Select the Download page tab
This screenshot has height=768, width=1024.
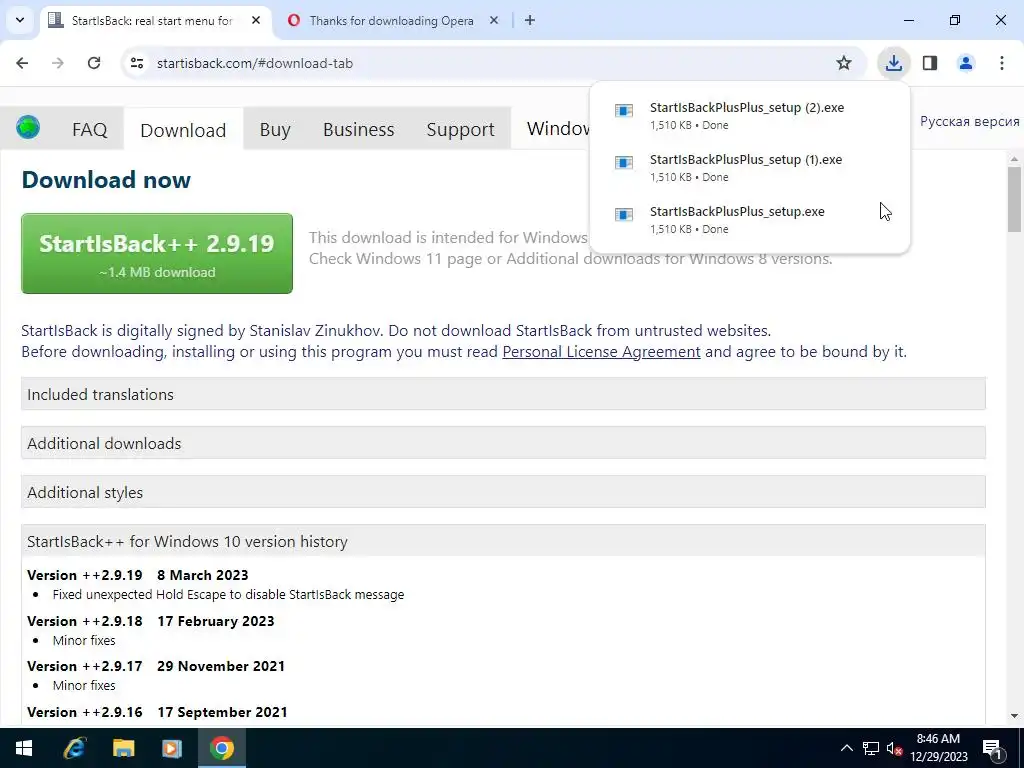tap(184, 129)
